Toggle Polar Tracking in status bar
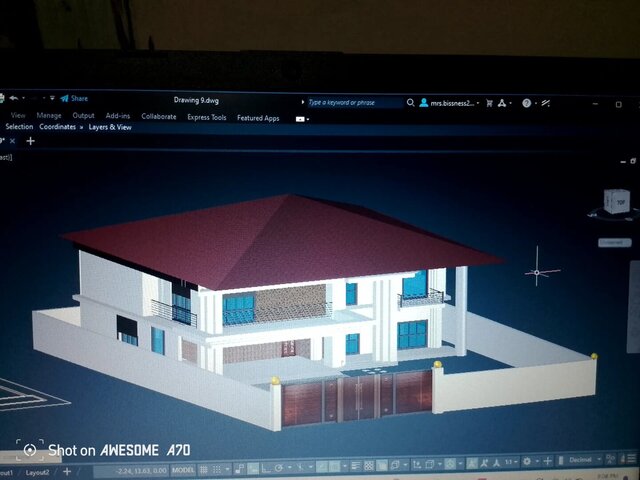Viewport: 640px width, 480px height. (279, 468)
